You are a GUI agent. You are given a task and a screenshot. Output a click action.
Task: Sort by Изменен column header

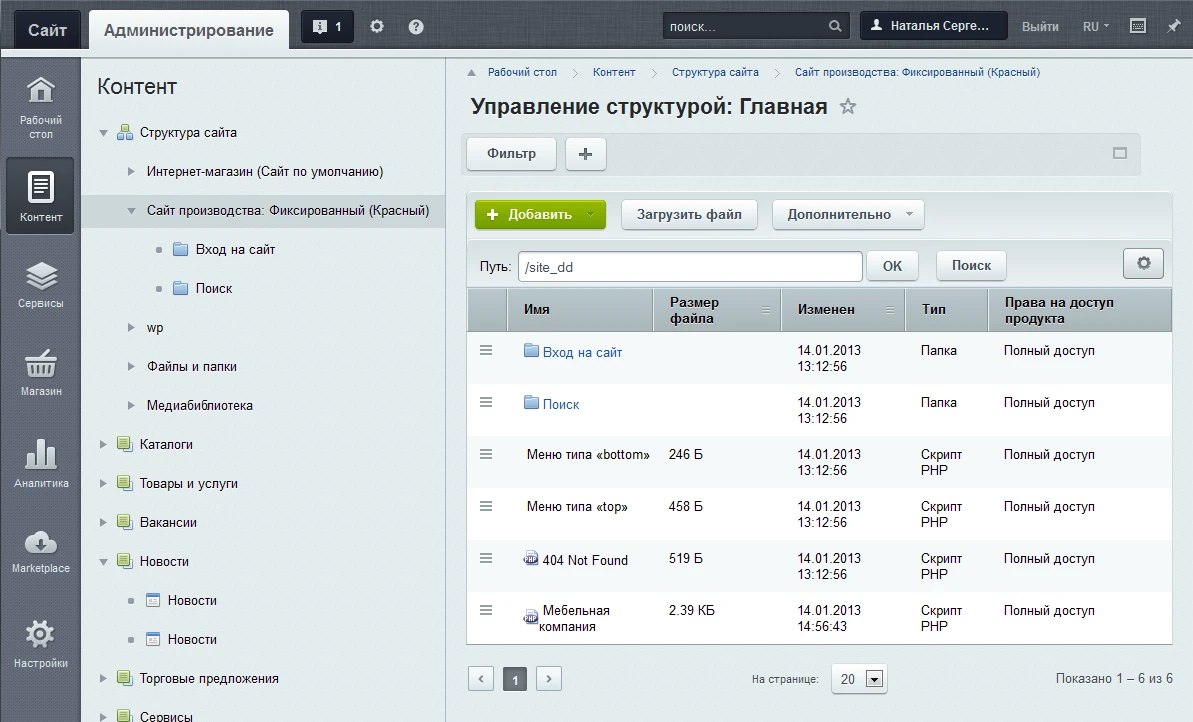[843, 310]
